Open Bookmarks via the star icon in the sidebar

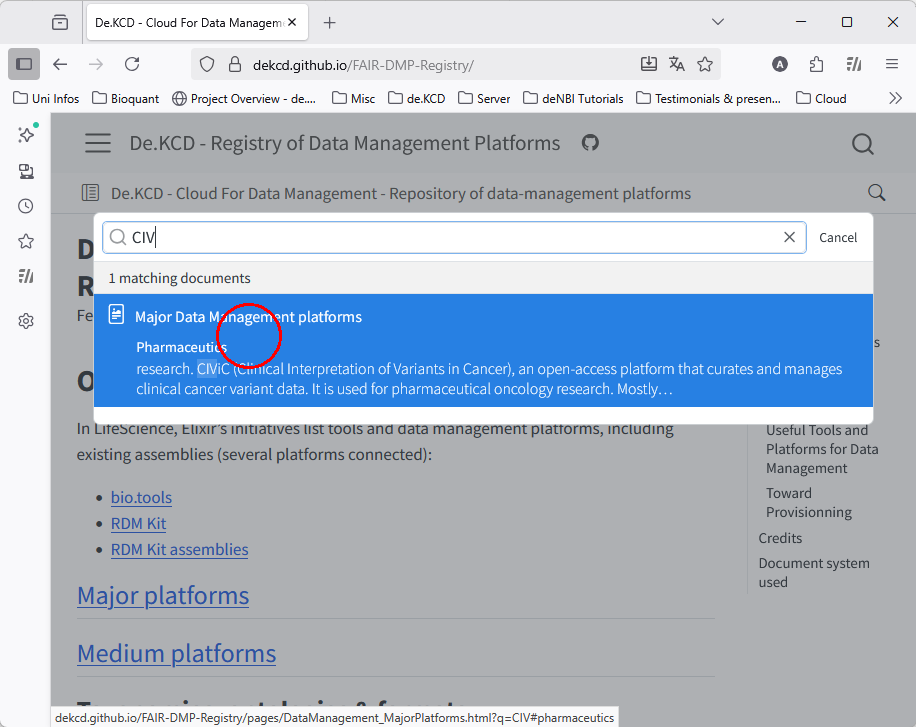click(25, 241)
